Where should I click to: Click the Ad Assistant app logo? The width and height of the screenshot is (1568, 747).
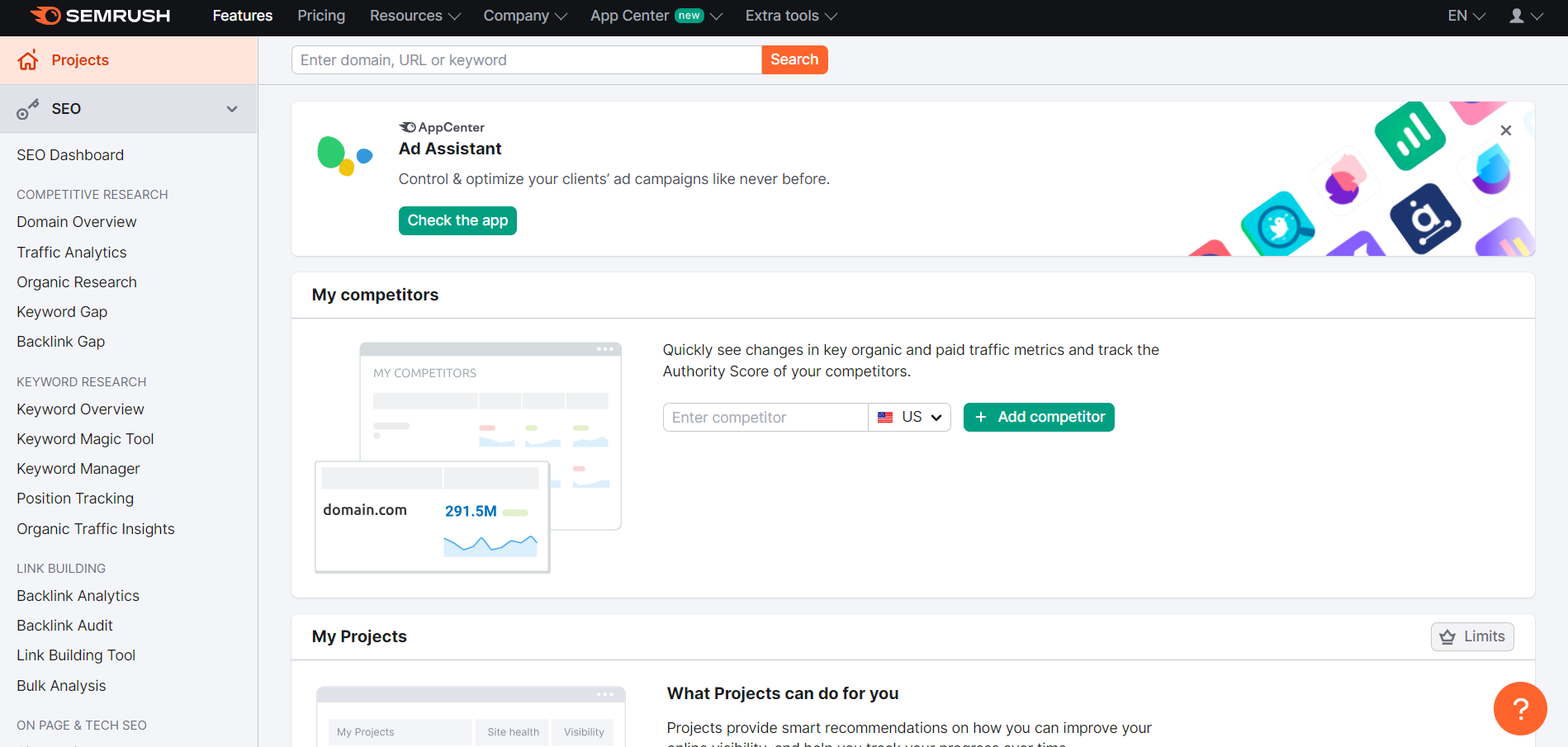(344, 156)
